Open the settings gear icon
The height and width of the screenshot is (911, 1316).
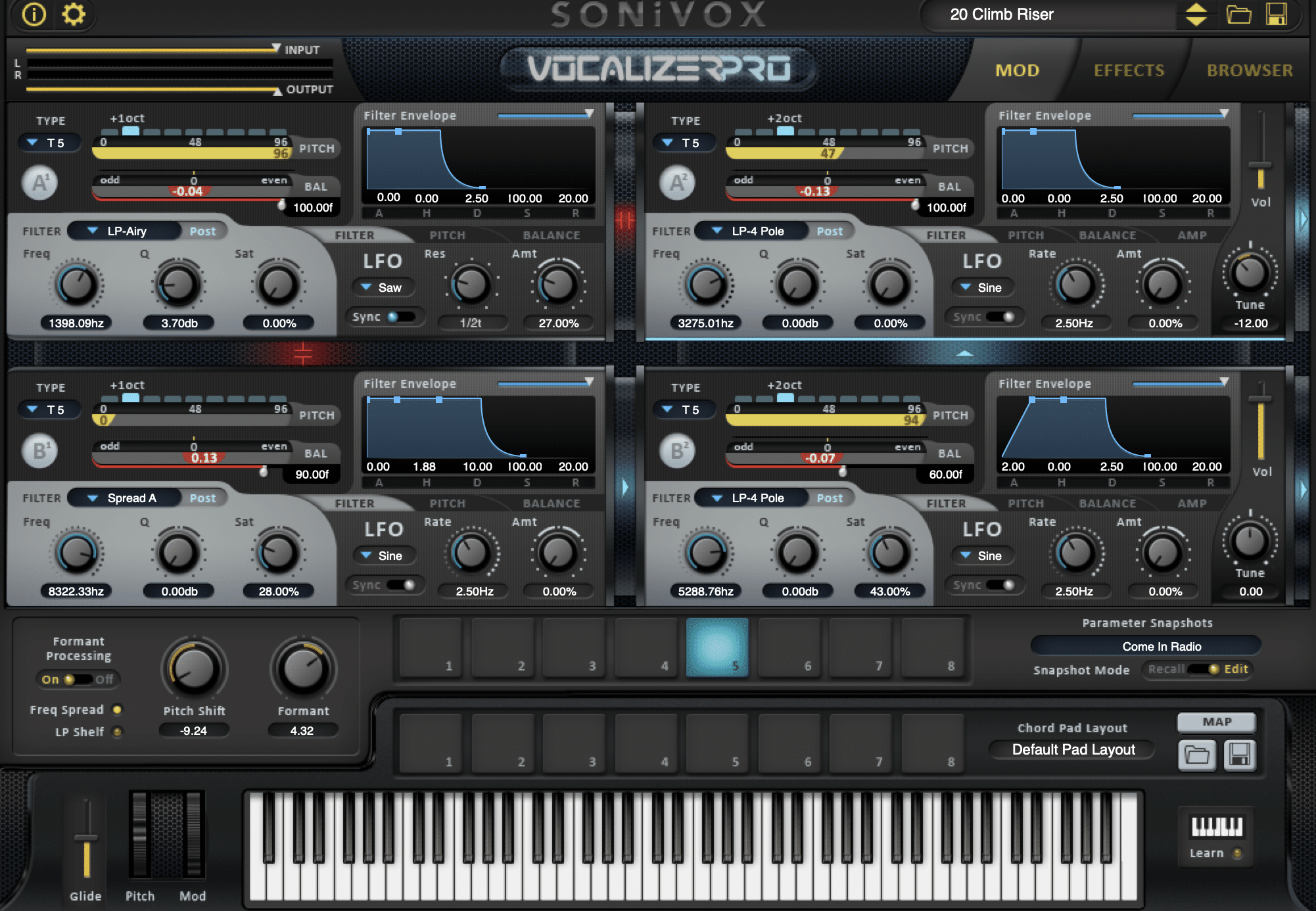[73, 14]
